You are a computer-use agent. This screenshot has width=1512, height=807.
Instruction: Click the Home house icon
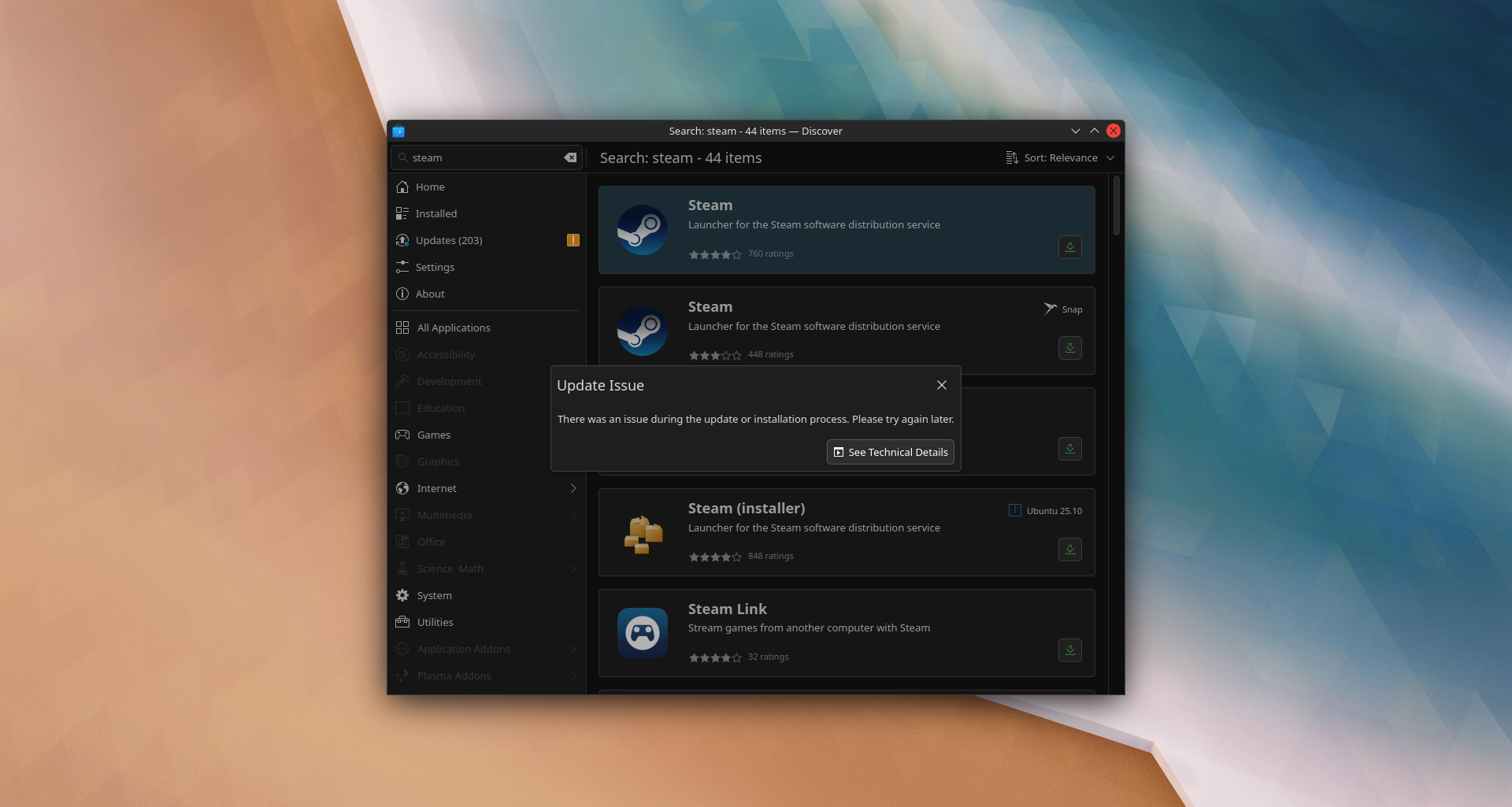tap(402, 187)
